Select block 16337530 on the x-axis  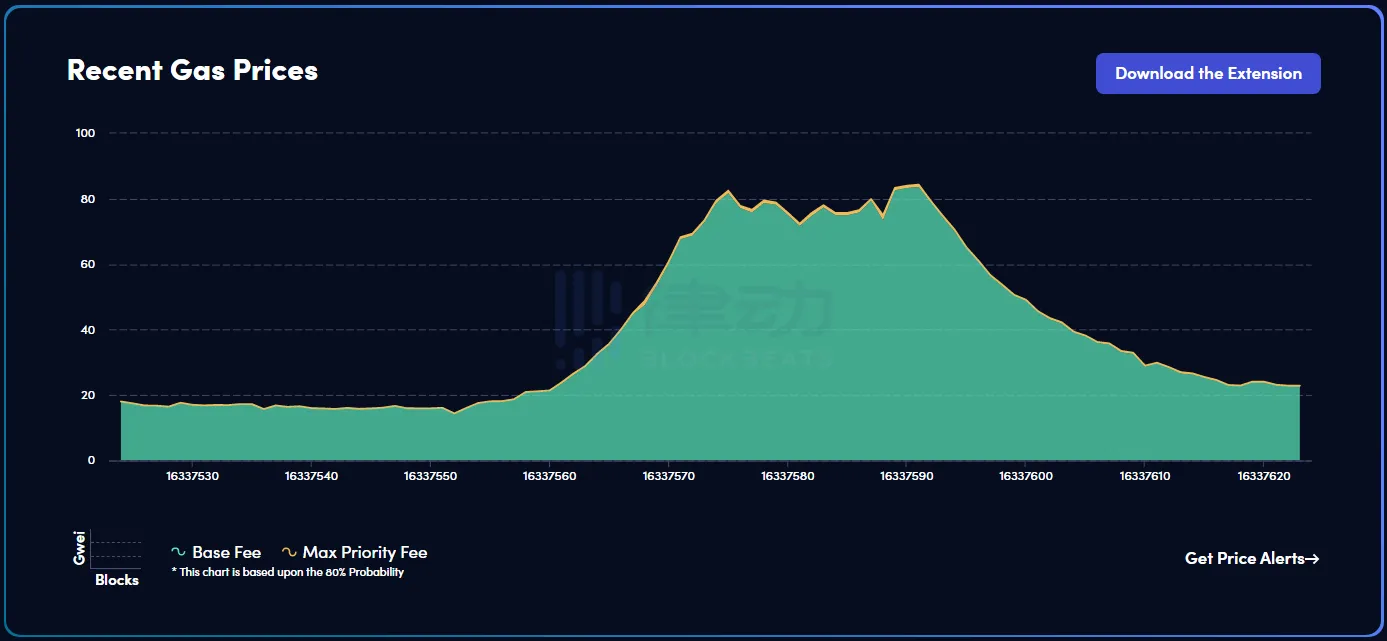click(x=192, y=477)
